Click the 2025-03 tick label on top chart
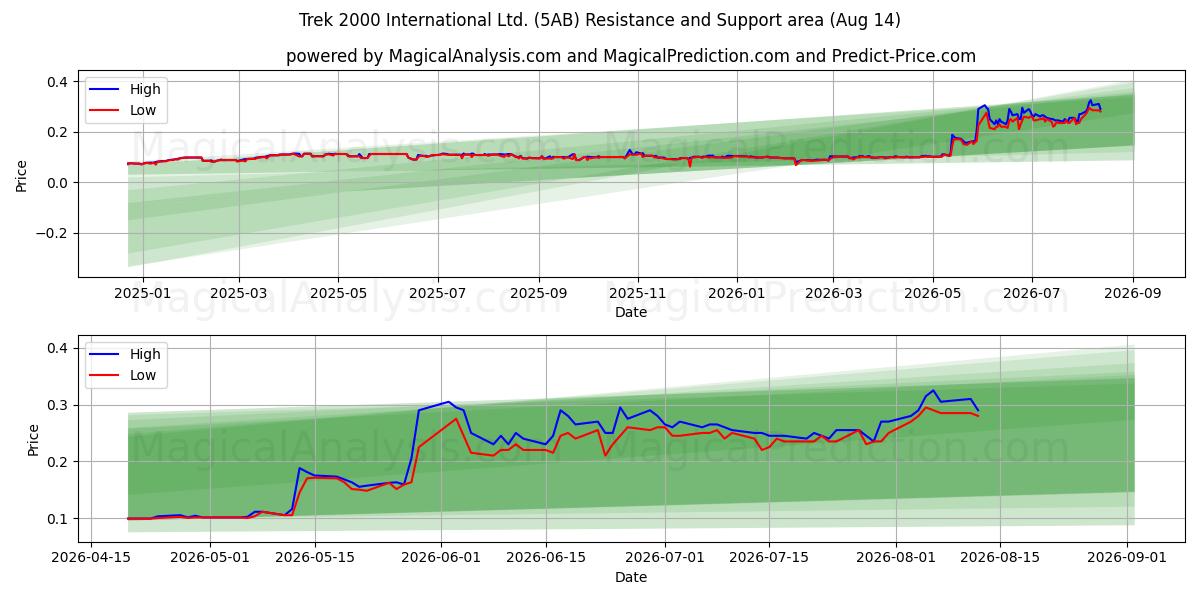This screenshot has height=600, width=1200. (x=239, y=293)
